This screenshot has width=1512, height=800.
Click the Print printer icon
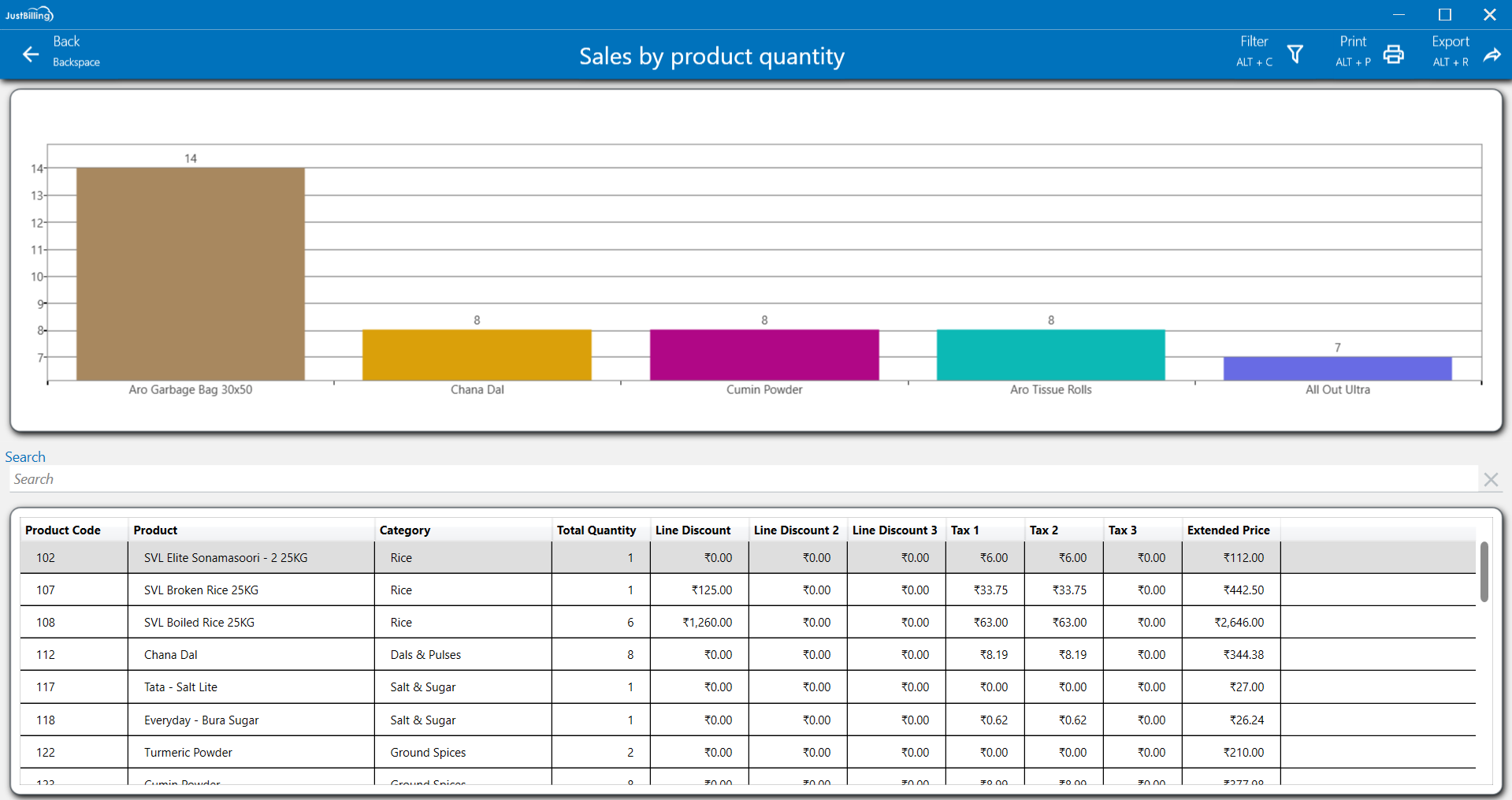pyautogui.click(x=1393, y=54)
